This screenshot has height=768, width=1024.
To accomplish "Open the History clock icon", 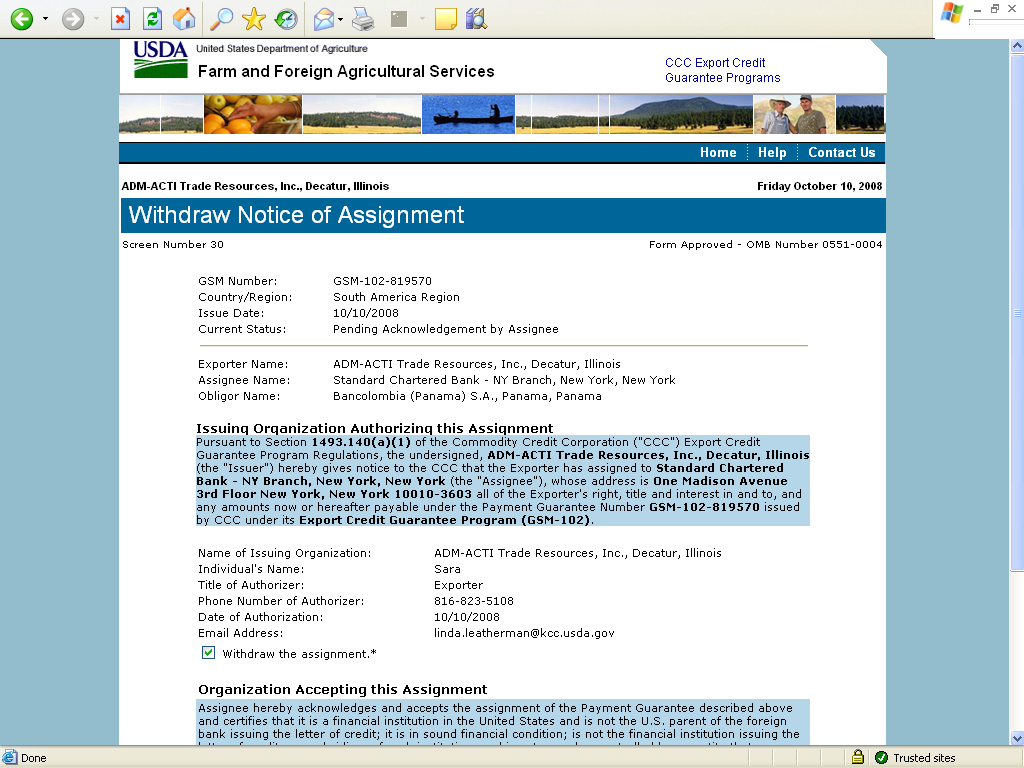I will click(x=286, y=19).
